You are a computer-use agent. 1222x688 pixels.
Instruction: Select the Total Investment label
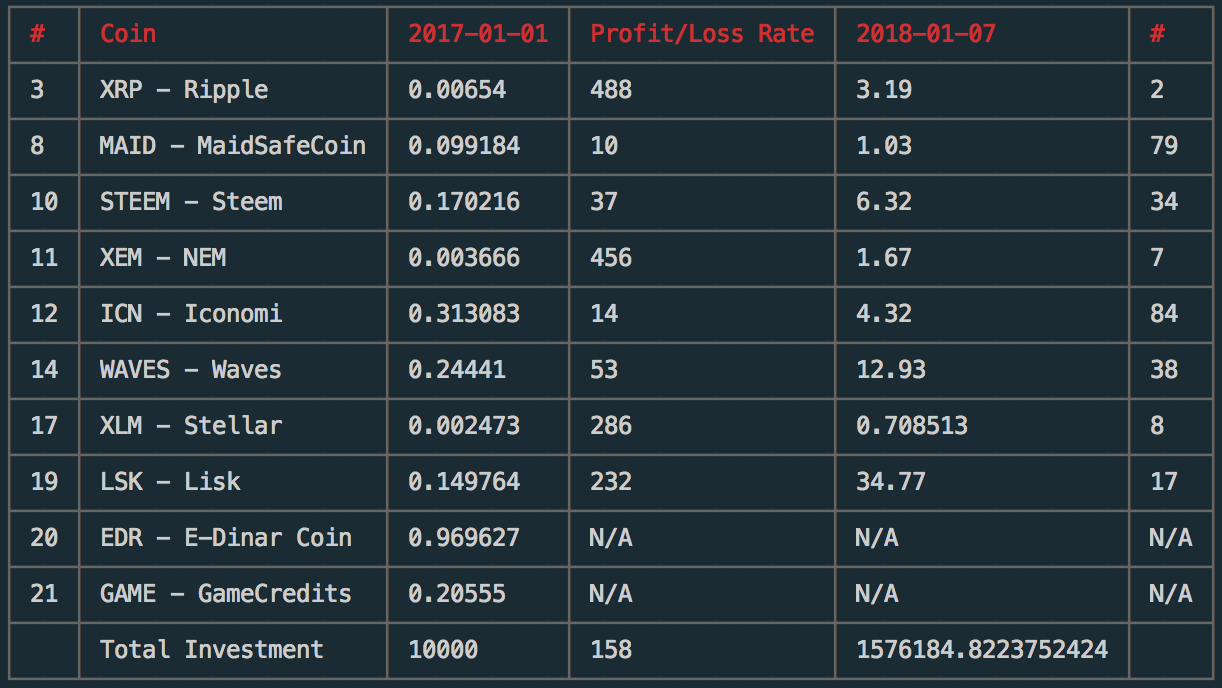tap(212, 650)
